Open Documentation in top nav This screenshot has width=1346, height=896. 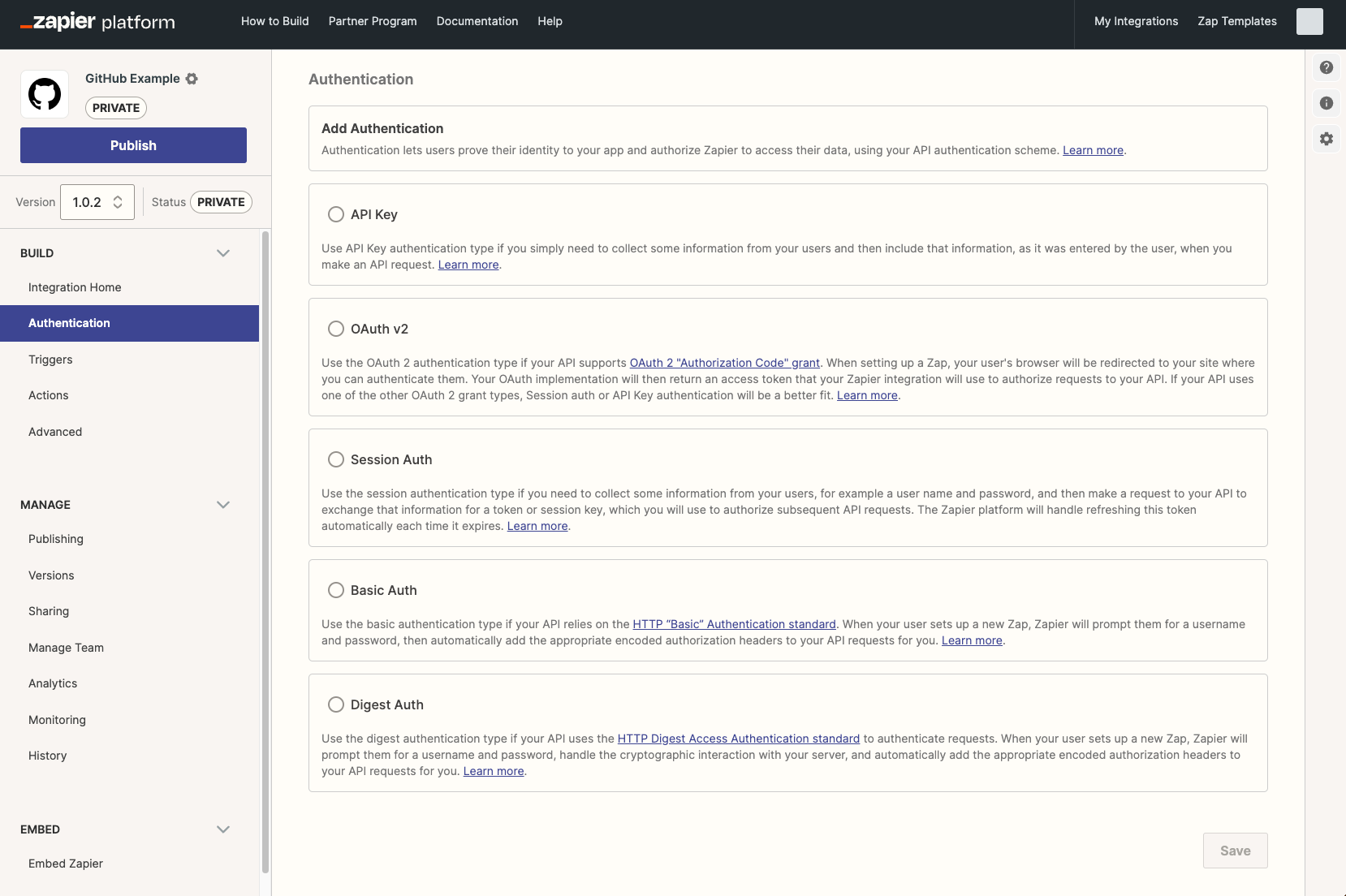coord(477,21)
